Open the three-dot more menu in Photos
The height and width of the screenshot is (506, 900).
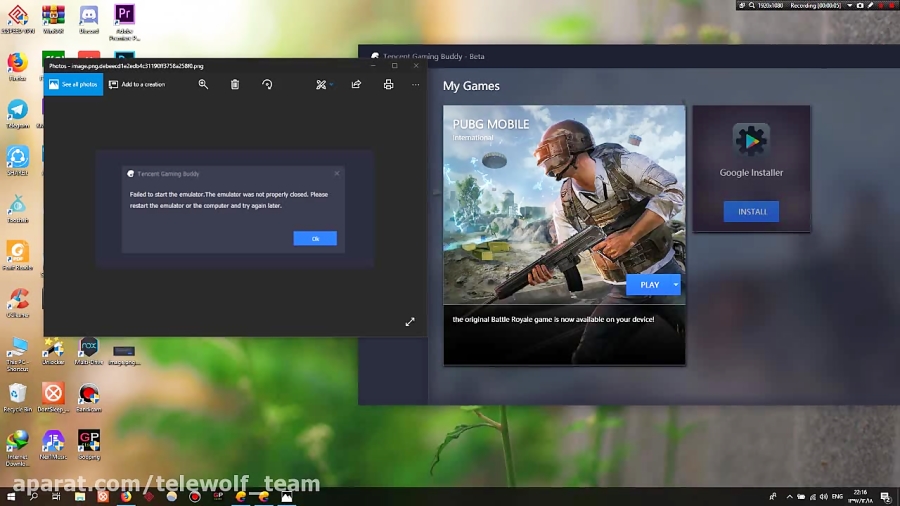(x=416, y=84)
